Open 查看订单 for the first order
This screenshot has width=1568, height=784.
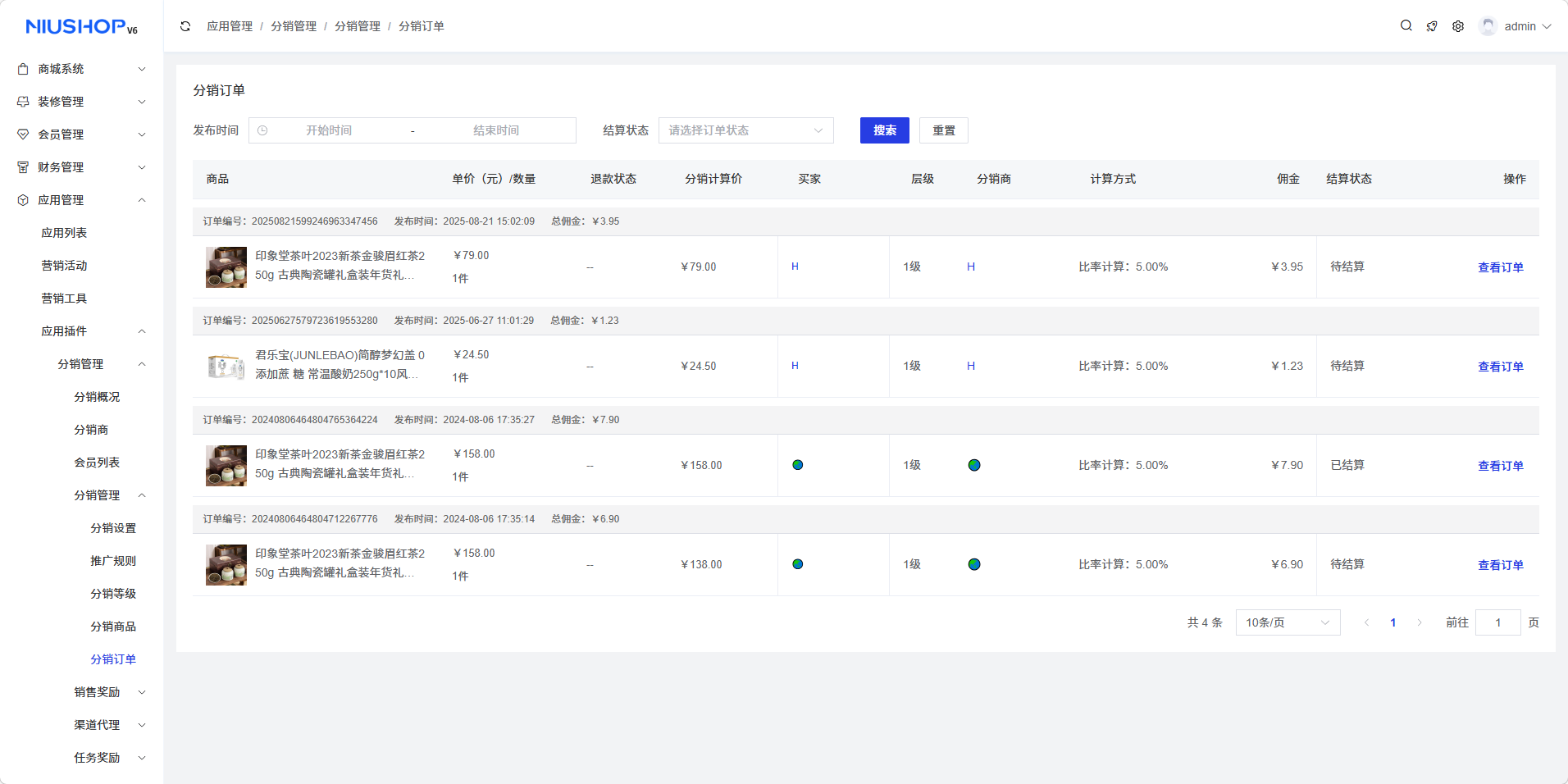pos(1500,267)
